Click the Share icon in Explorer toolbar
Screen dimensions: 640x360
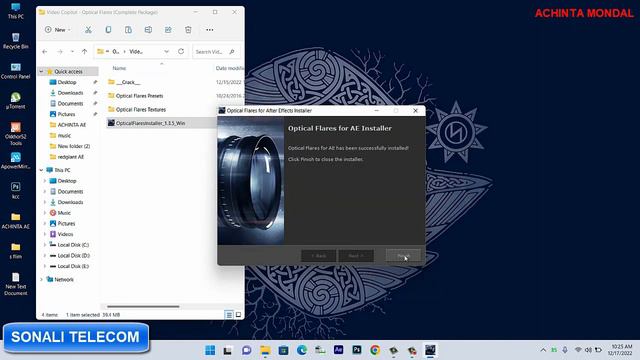click(x=168, y=30)
